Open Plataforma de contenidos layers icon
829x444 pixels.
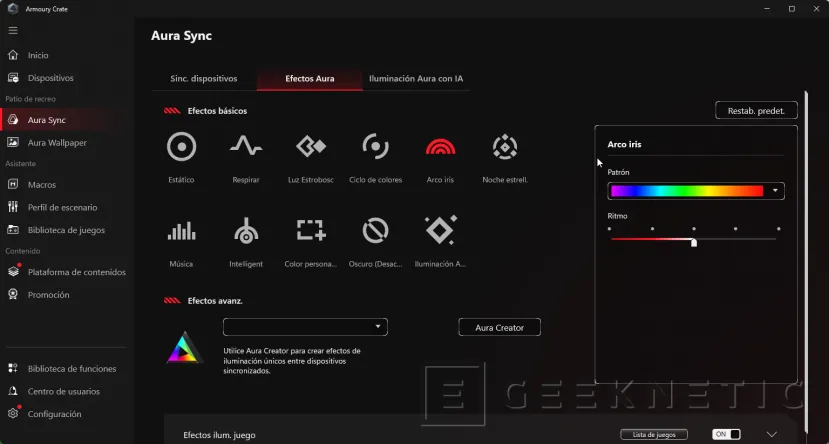click(13, 272)
